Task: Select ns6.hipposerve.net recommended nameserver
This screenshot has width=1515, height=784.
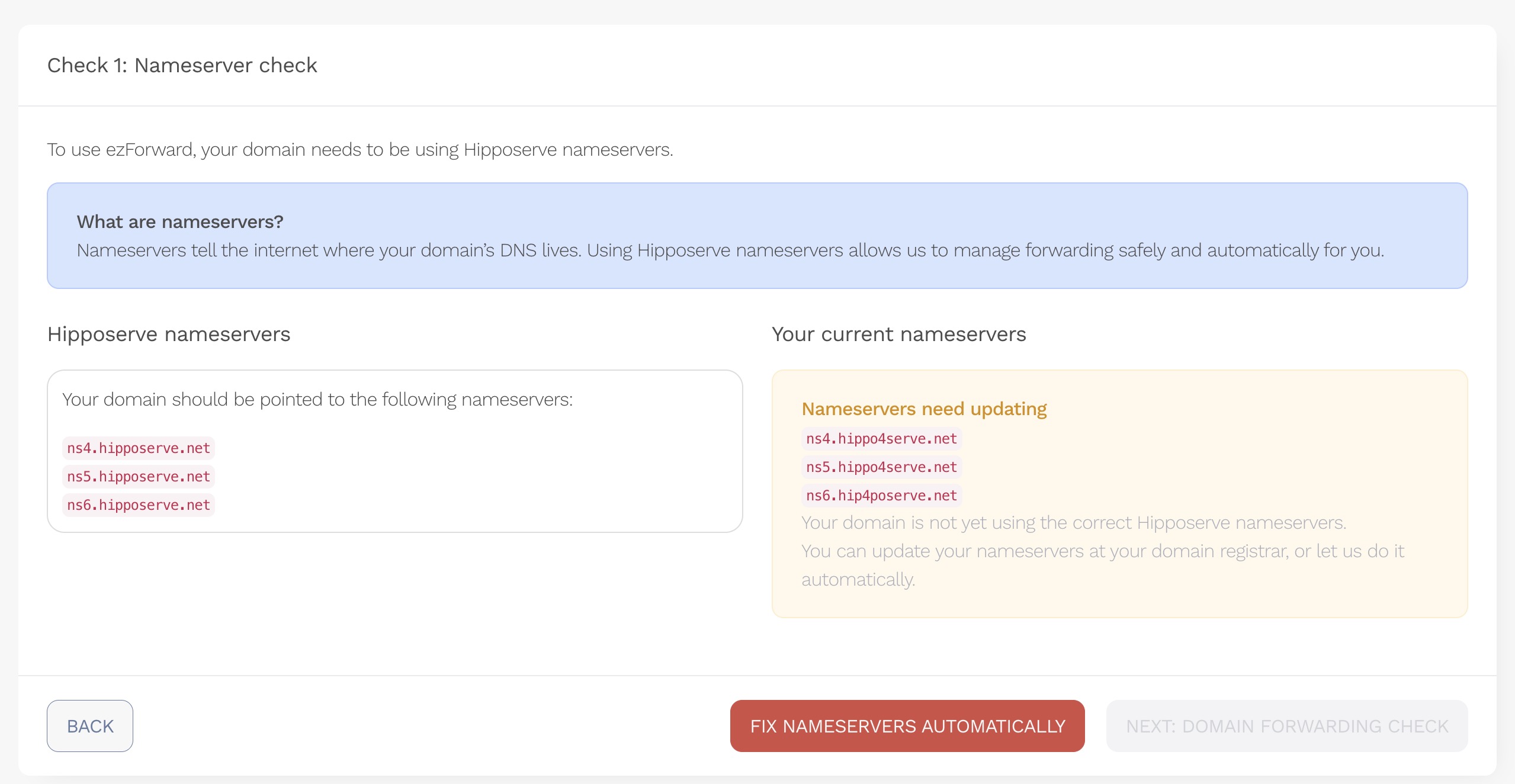Action: click(x=139, y=505)
